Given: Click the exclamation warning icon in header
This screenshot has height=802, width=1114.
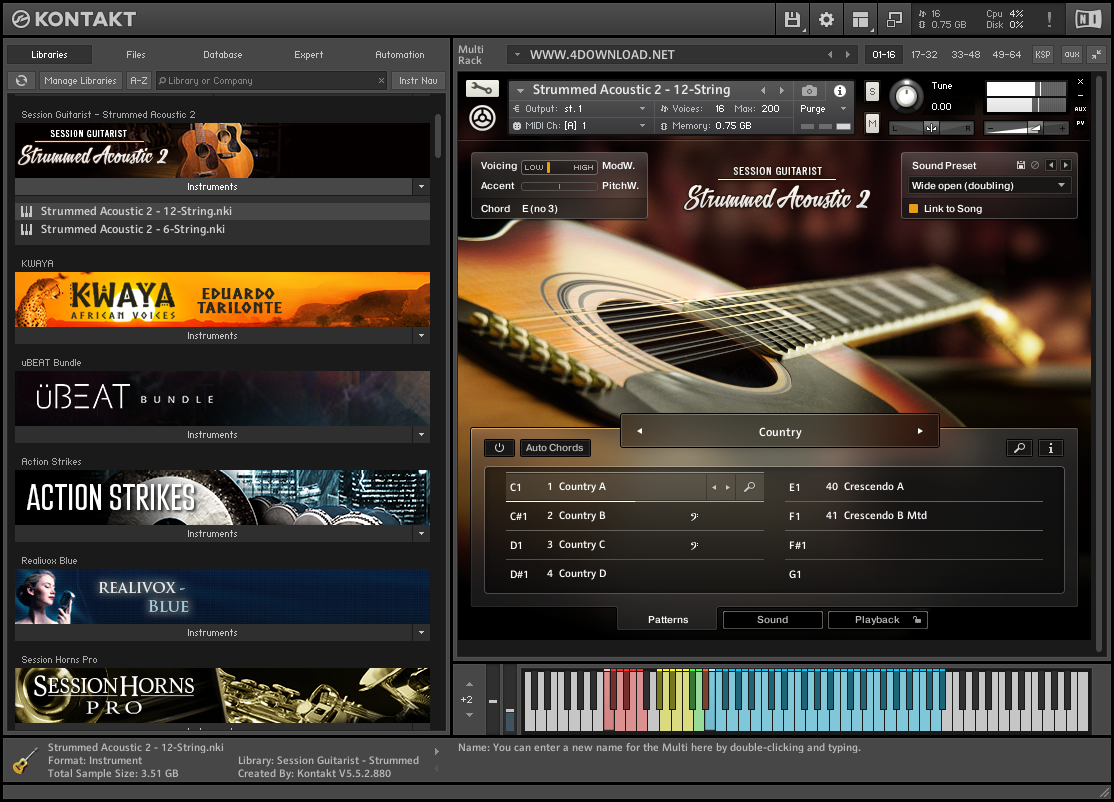Looking at the screenshot, I should tap(1049, 20).
